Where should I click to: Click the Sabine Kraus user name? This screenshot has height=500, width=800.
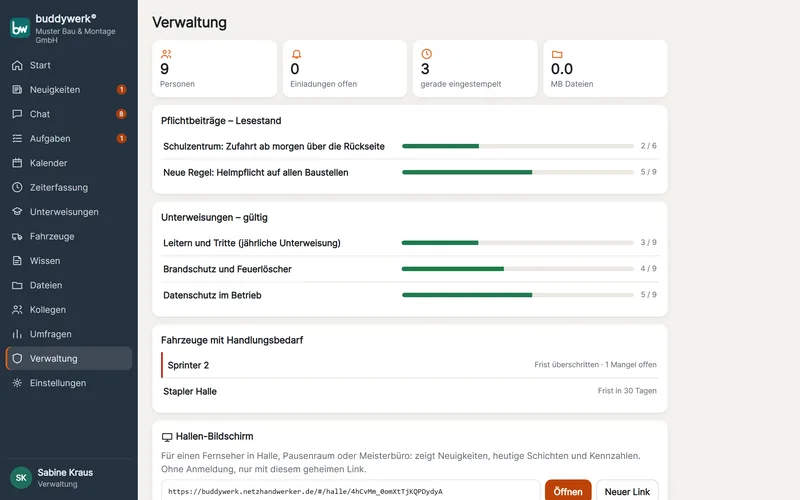(x=65, y=472)
